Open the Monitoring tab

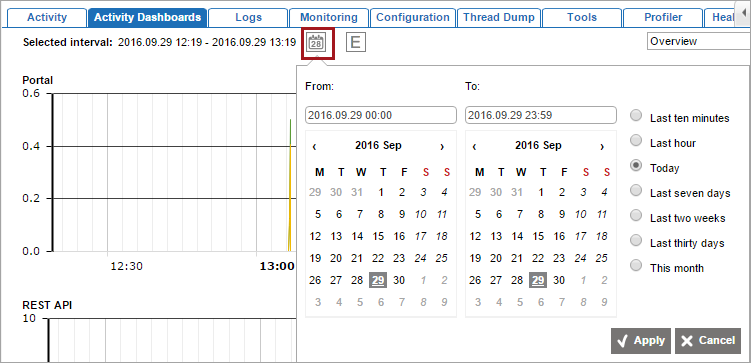(329, 18)
